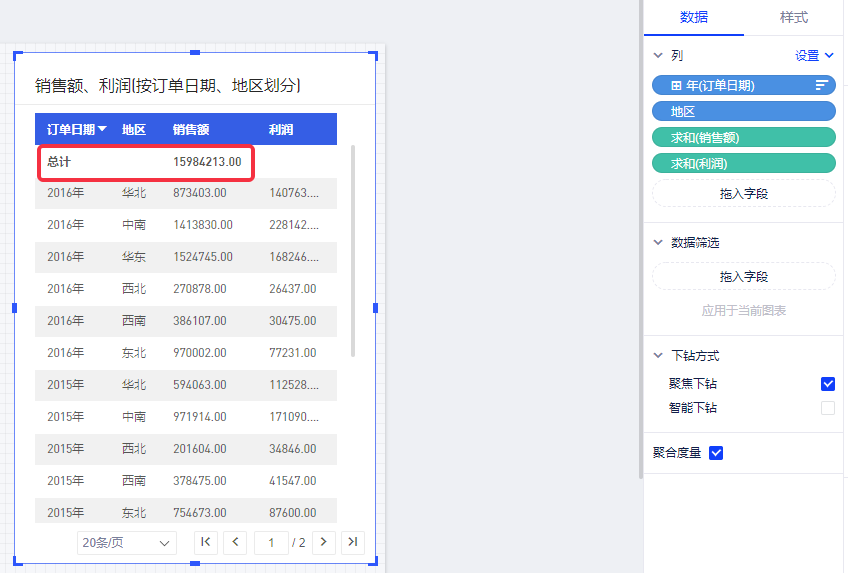This screenshot has width=848, height=573.
Task: Uncheck the 聚合度量 checkbox
Action: pyautogui.click(x=716, y=453)
